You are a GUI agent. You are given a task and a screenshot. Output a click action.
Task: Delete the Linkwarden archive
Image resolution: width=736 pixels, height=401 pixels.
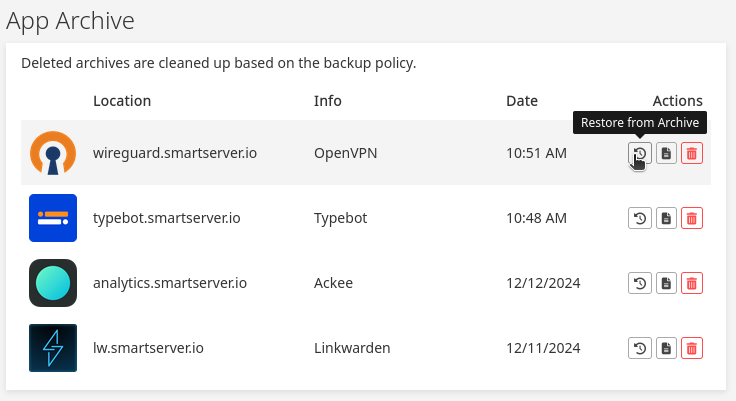coord(692,348)
